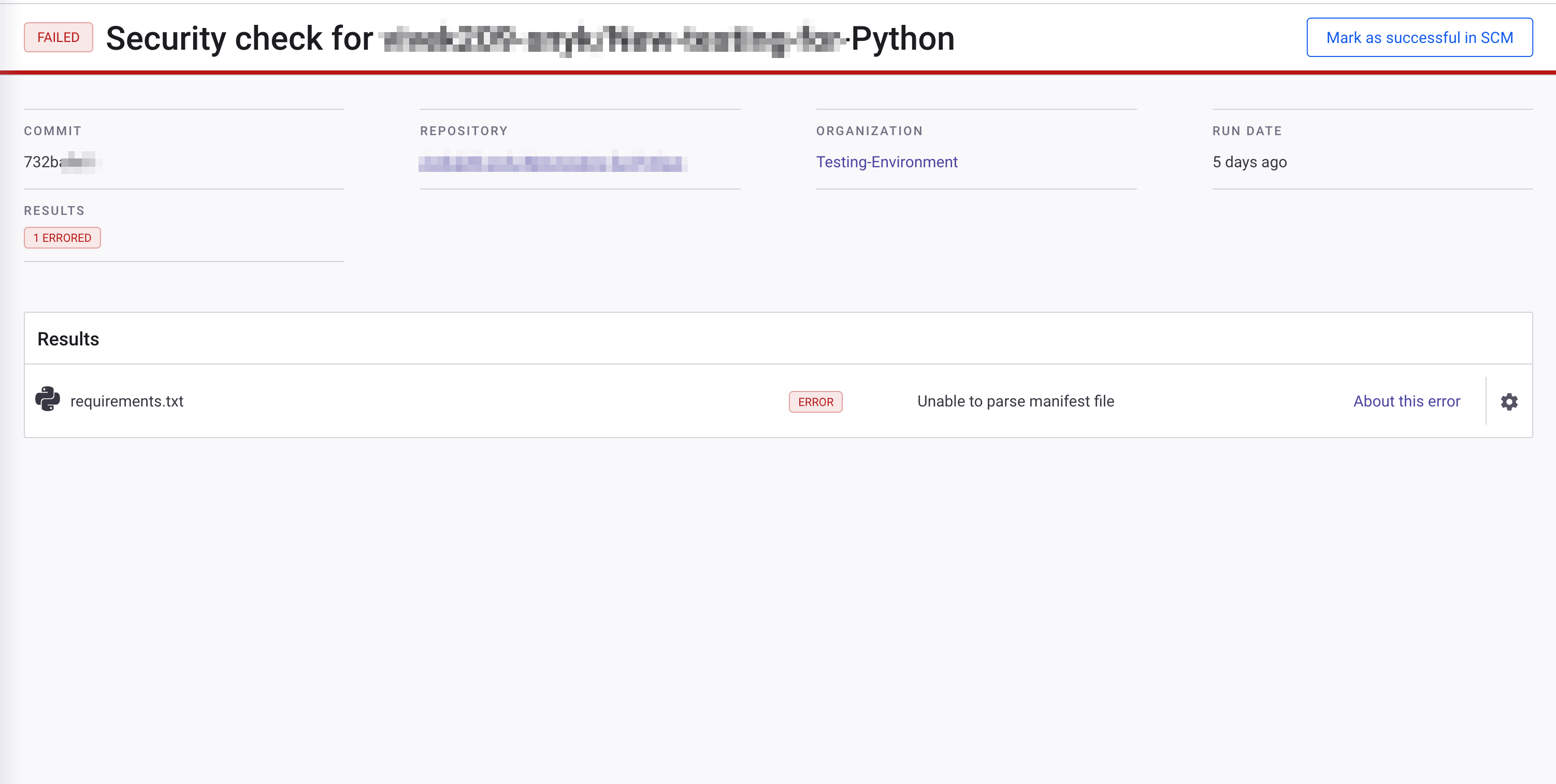Click the REPOSITORY column label
The height and width of the screenshot is (784, 1556).
tap(464, 131)
